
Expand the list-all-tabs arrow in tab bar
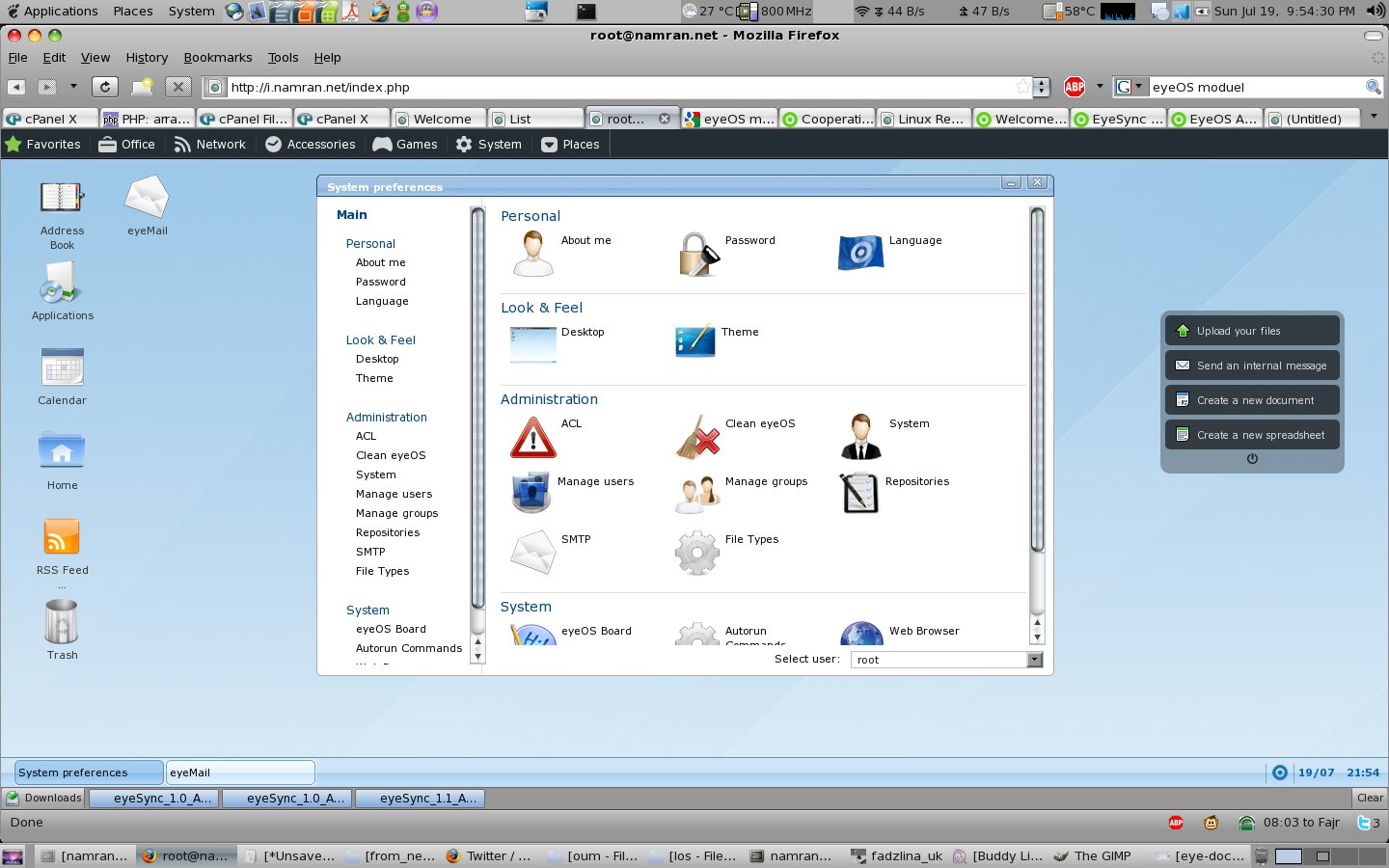click(1374, 117)
